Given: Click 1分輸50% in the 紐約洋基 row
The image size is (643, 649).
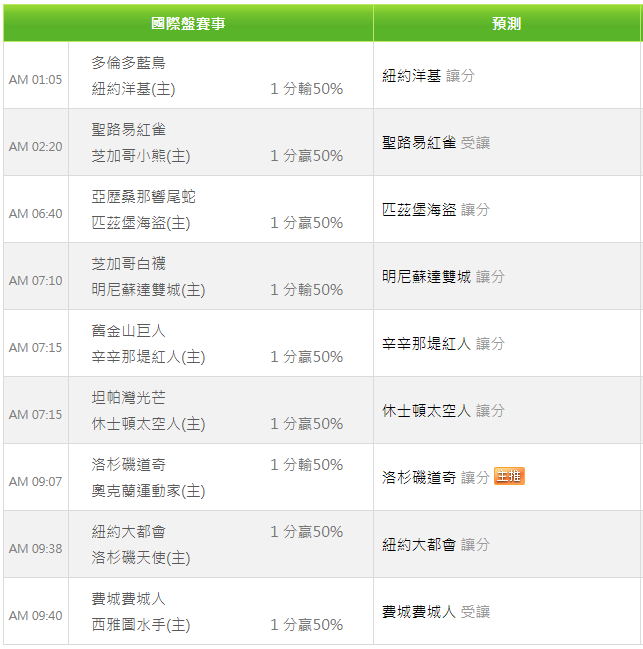Looking at the screenshot, I should (307, 89).
